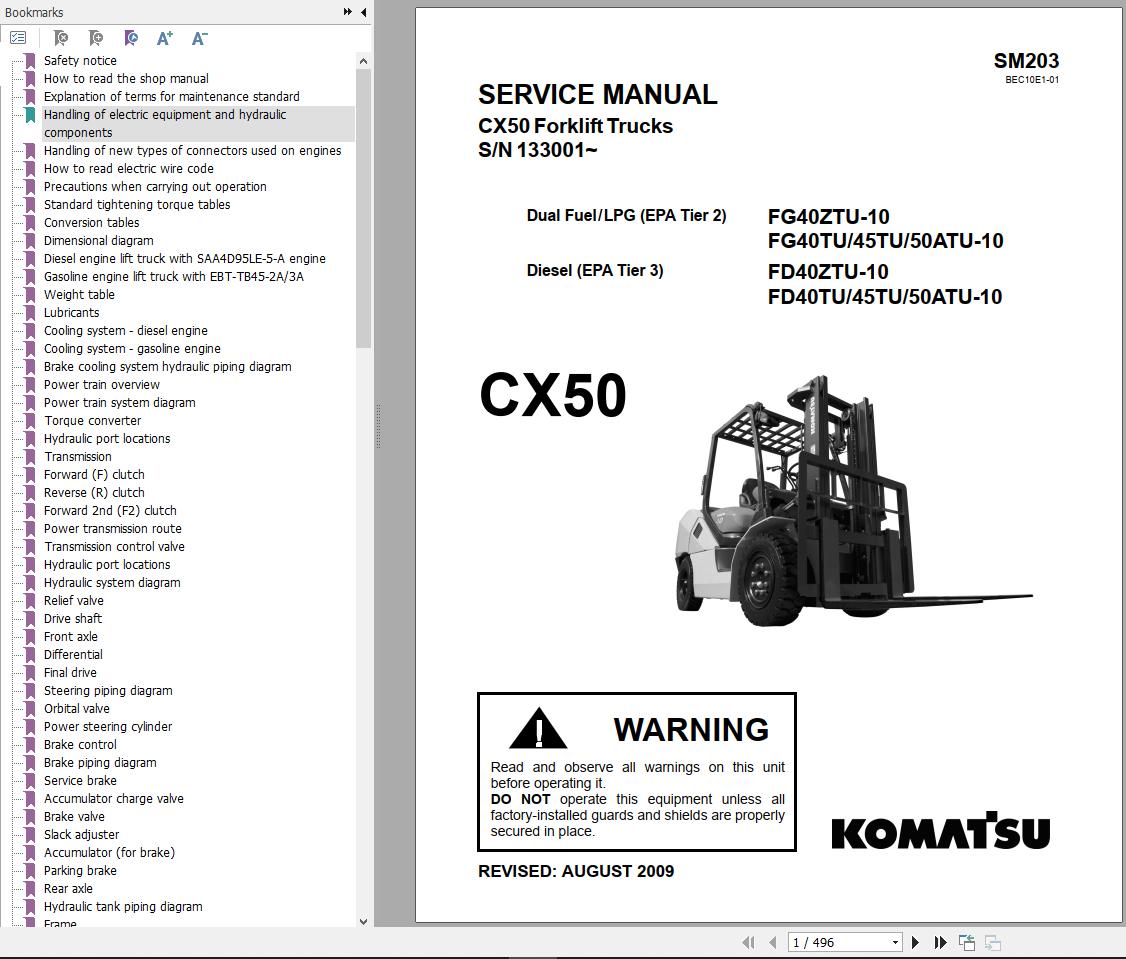Image resolution: width=1126 pixels, height=959 pixels.
Task: Increase bookmark text size with A+ icon
Action: 164,38
